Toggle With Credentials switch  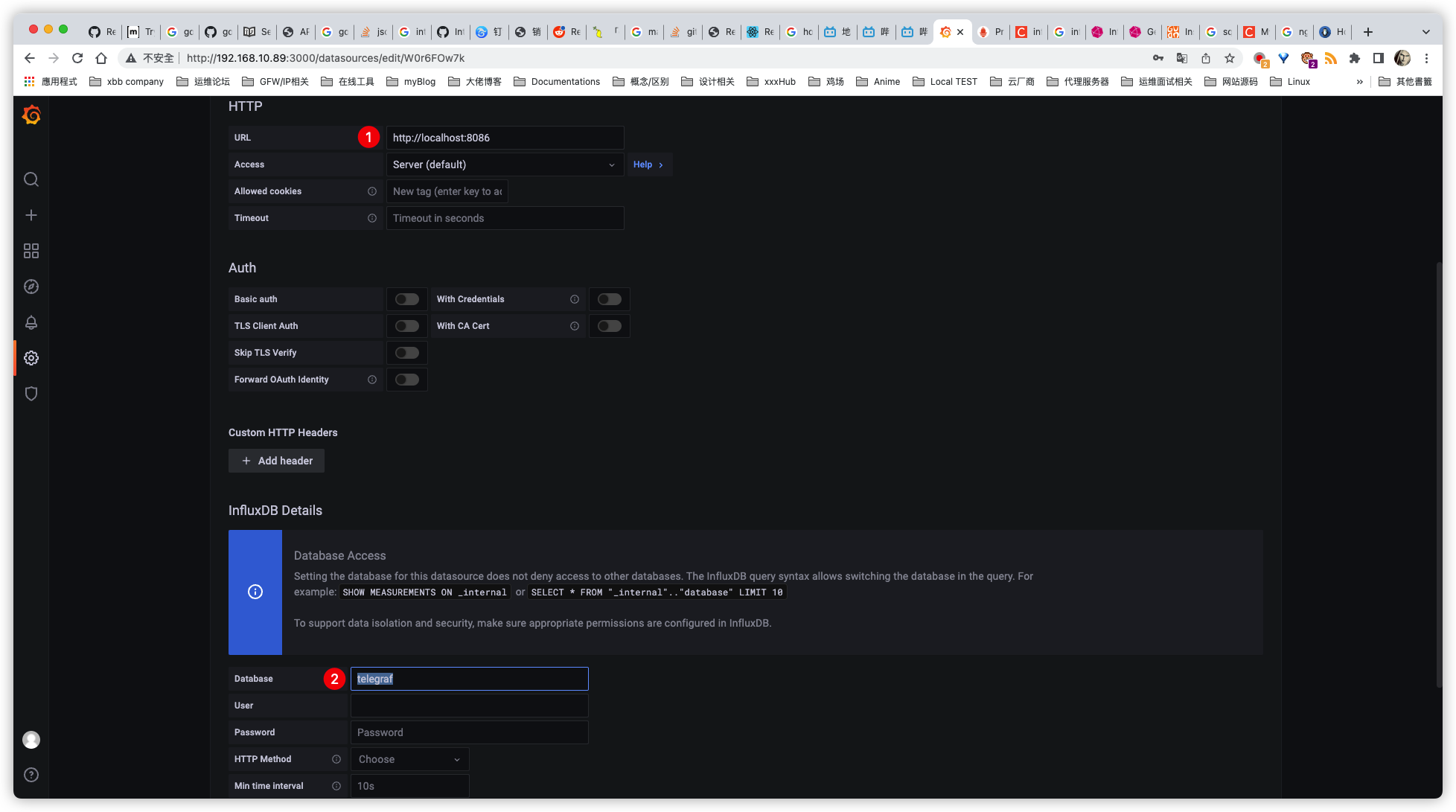tap(610, 299)
